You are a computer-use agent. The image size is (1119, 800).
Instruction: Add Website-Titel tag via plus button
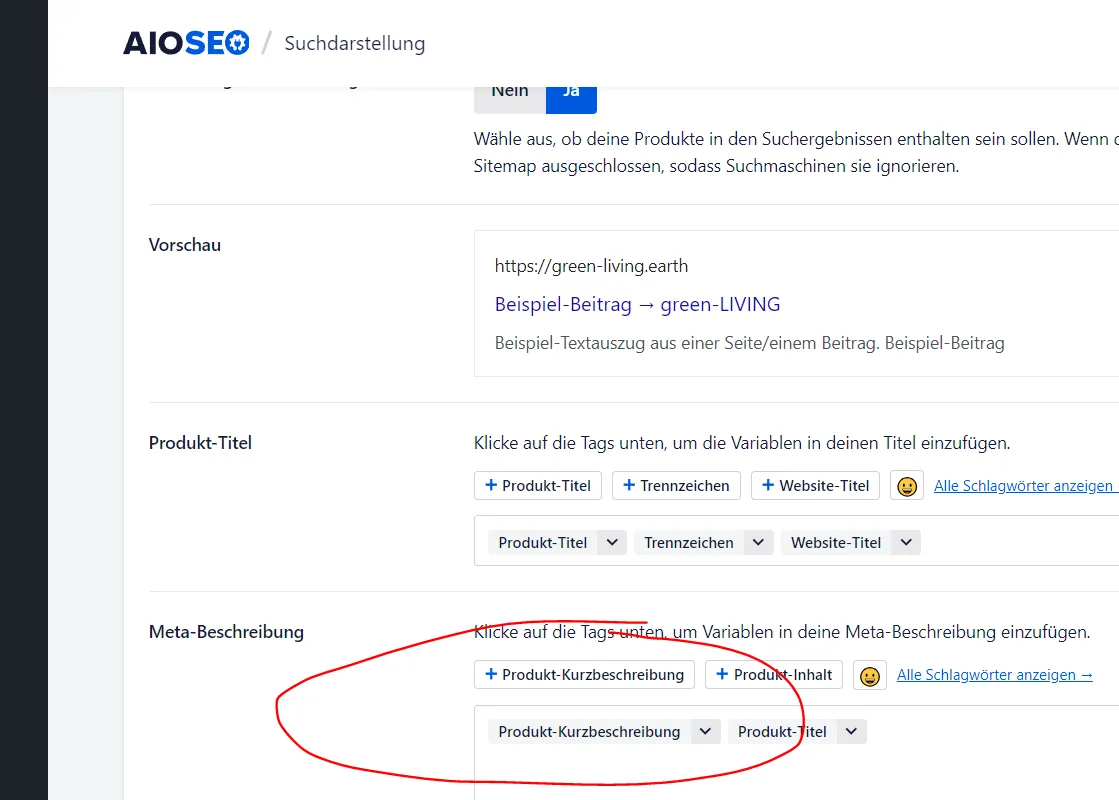[x=815, y=485]
